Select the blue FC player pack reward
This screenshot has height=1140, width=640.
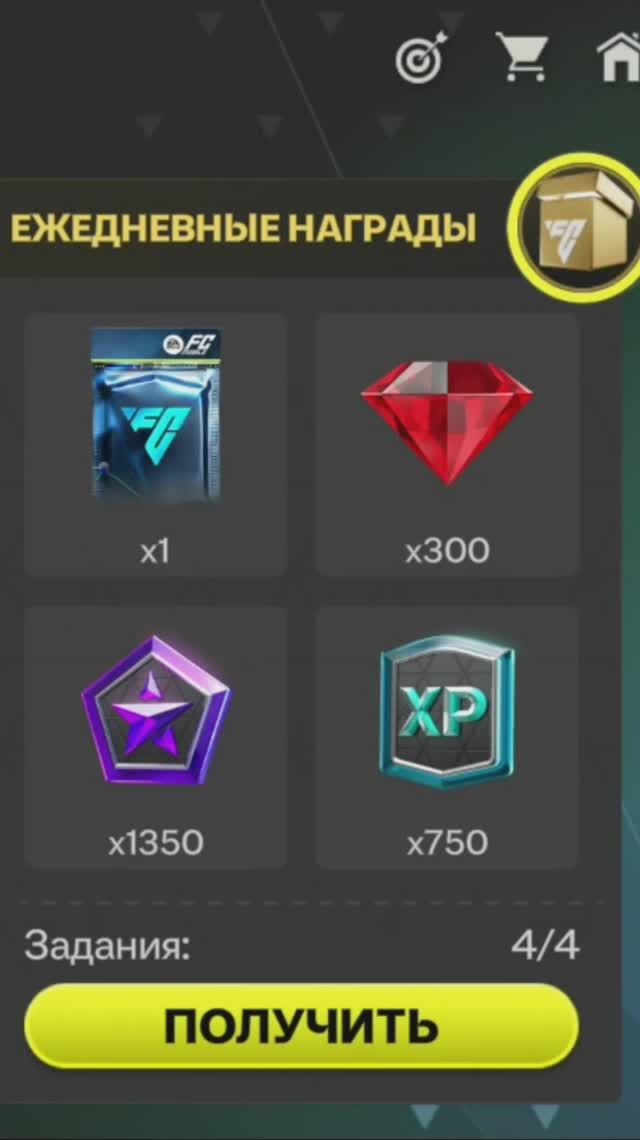[x=156, y=415]
